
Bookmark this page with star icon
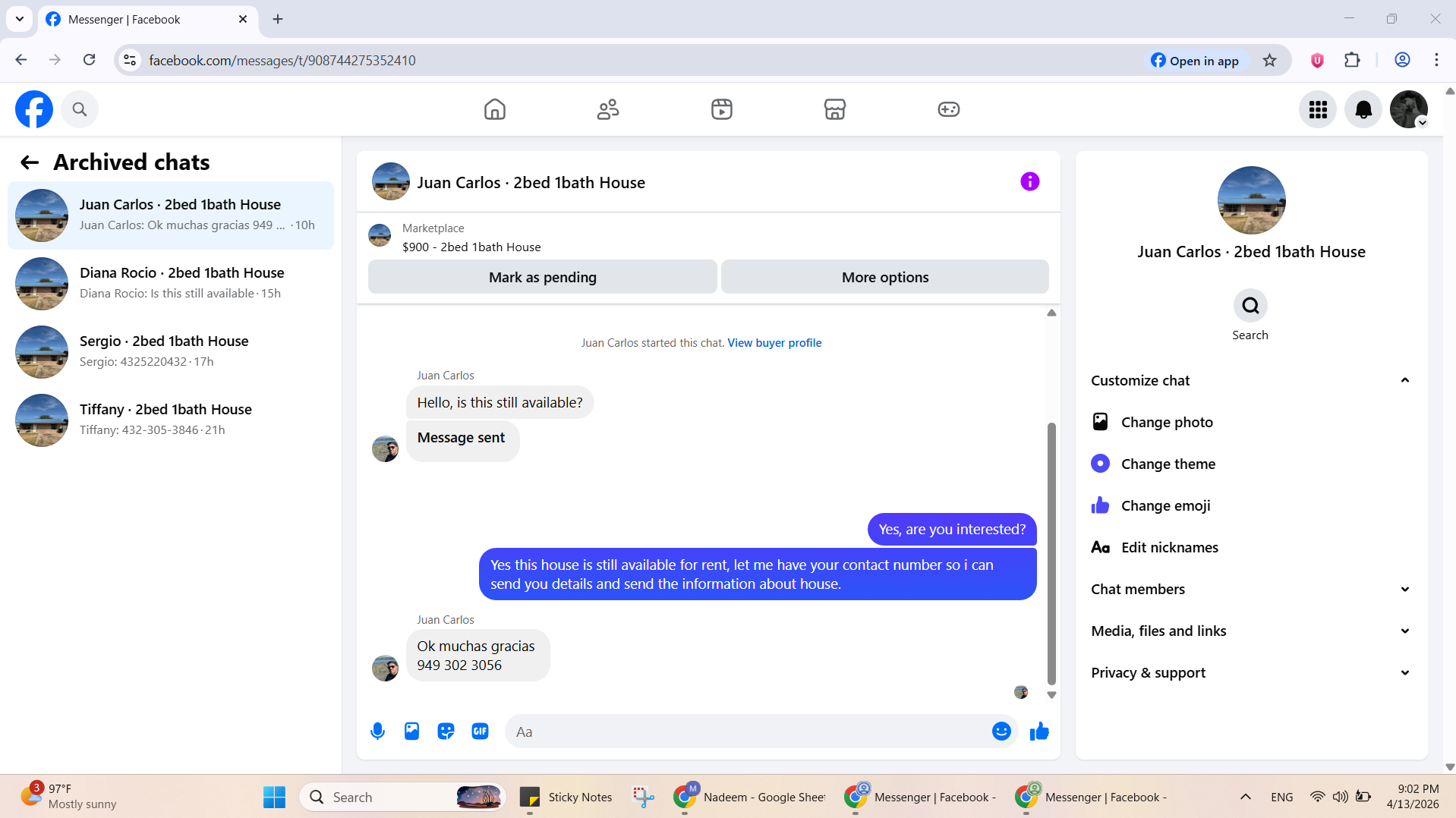coord(1269,61)
